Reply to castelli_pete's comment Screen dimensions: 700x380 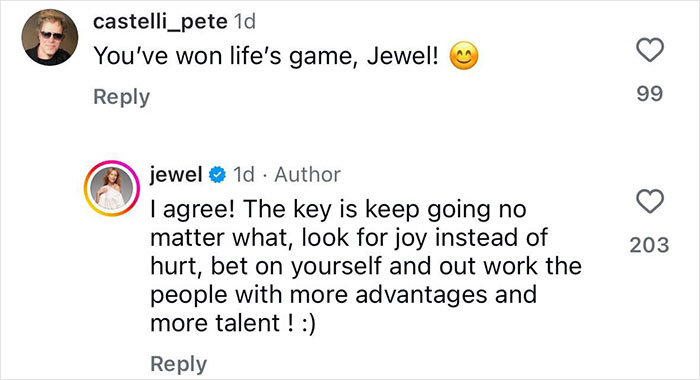(x=121, y=97)
